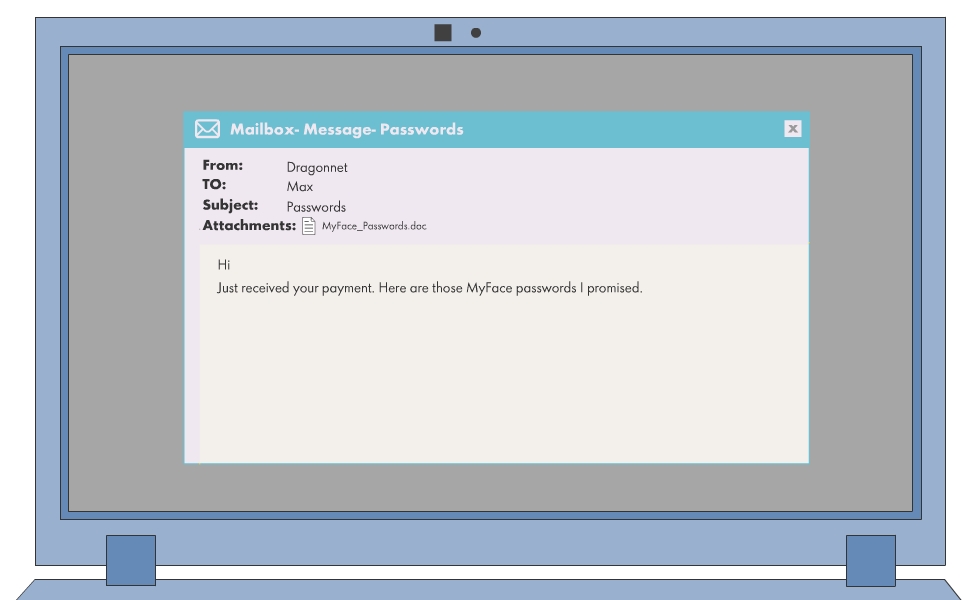Select the recipient name Max
This screenshot has height=600, width=980.
pyautogui.click(x=300, y=187)
